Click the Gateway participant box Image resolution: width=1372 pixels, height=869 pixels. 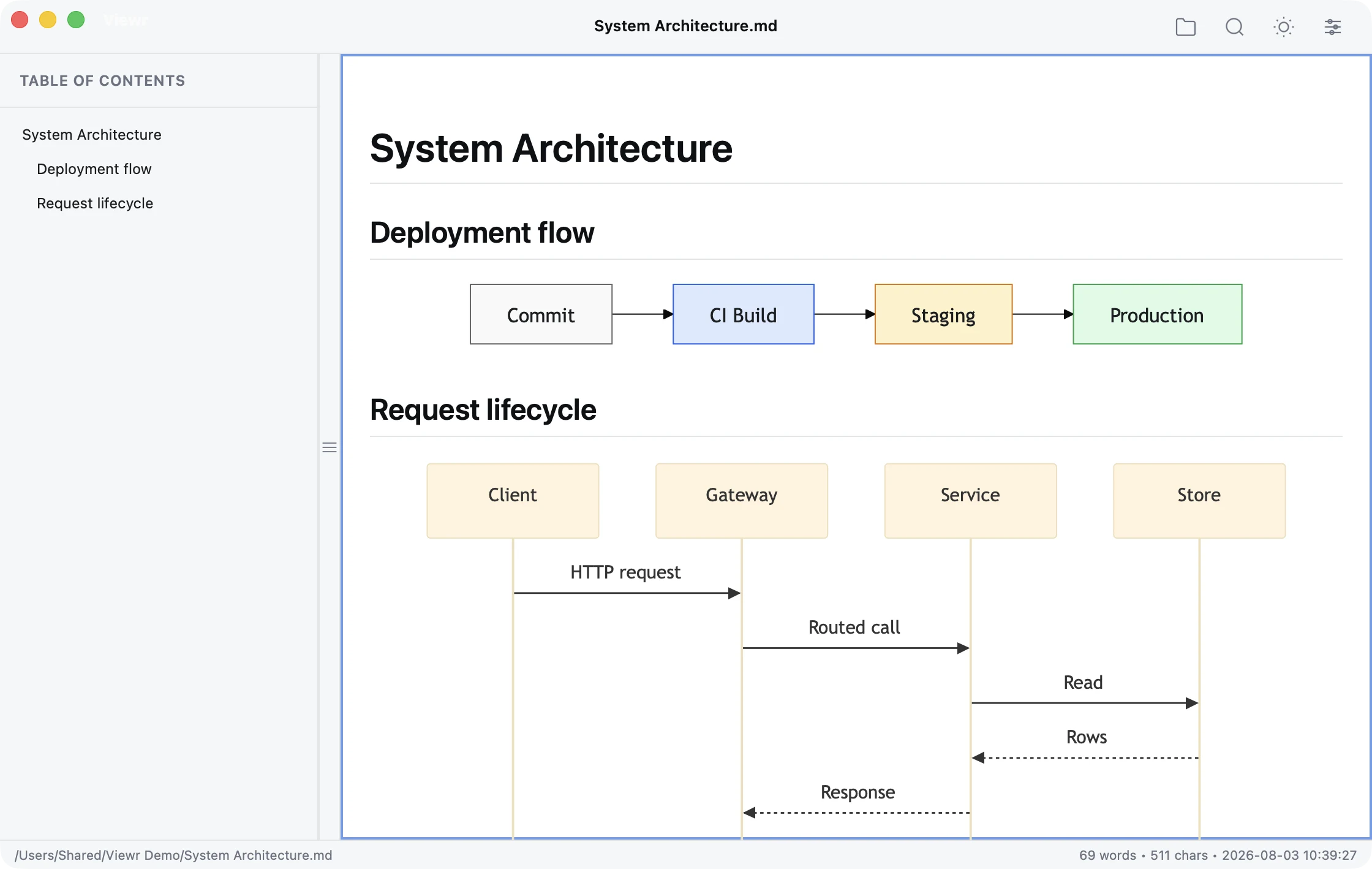[x=742, y=501]
